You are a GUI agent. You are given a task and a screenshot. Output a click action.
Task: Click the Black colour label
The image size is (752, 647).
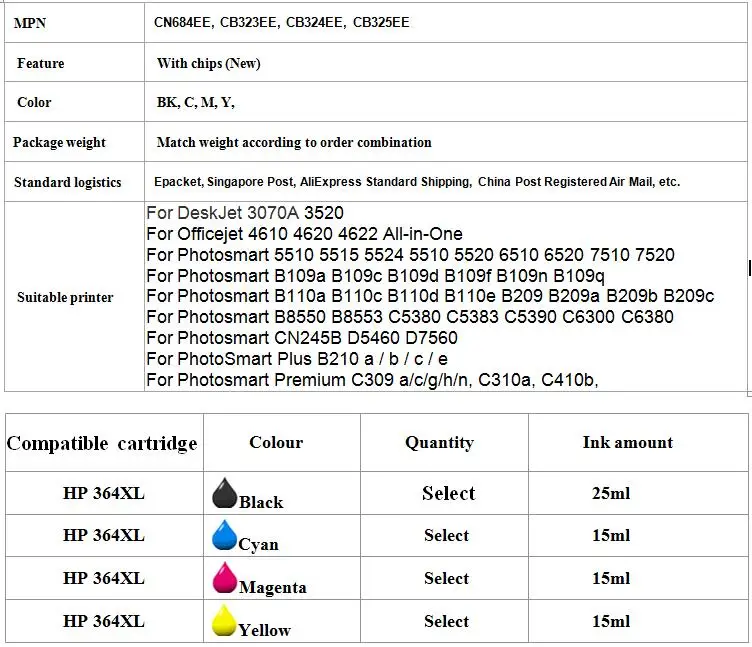coord(261,502)
